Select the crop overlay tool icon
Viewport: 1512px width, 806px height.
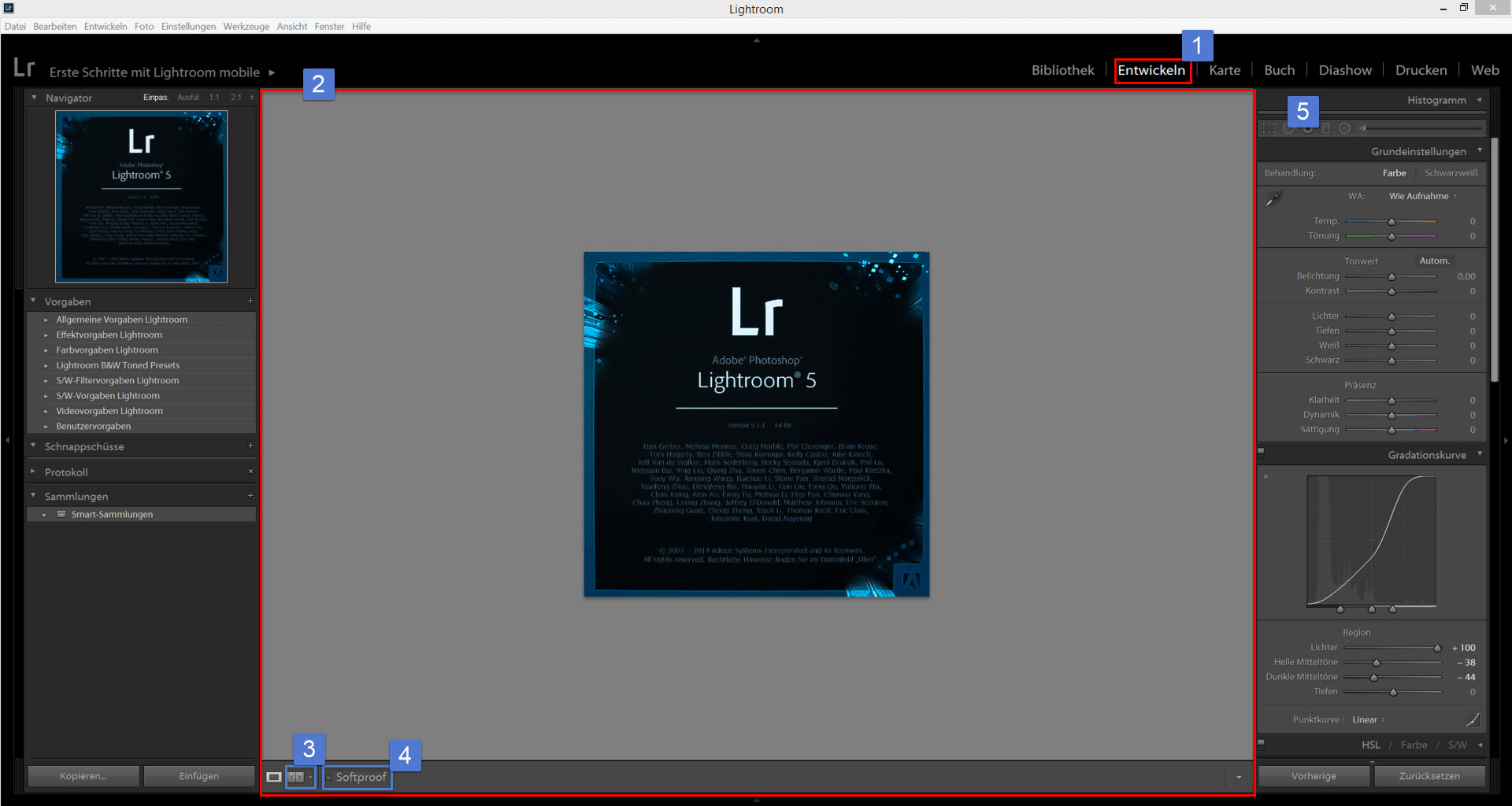(1269, 128)
